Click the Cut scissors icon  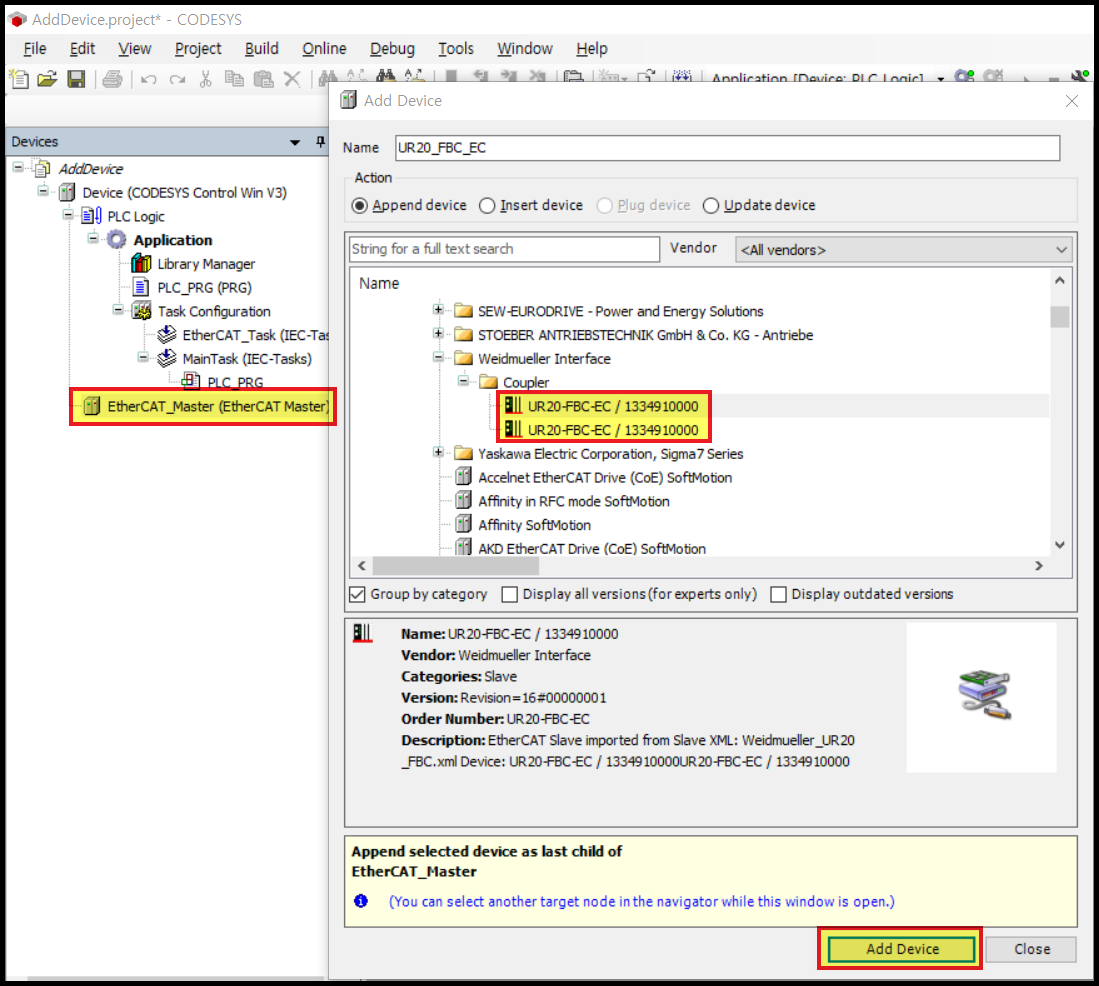[205, 78]
